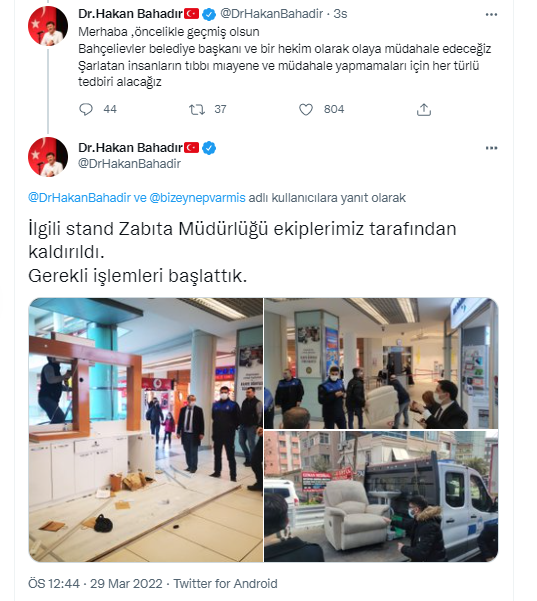Open three-dot menu on second tweet

491,148
